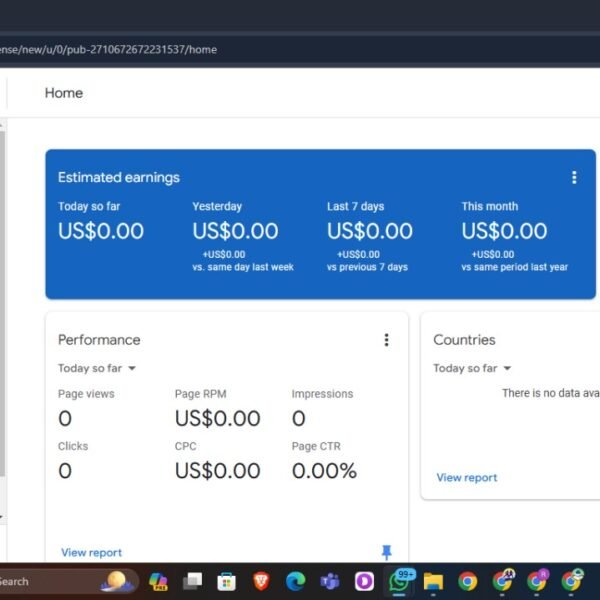Launch Microsoft Store from the taskbar
The width and height of the screenshot is (600, 600).
(227, 582)
